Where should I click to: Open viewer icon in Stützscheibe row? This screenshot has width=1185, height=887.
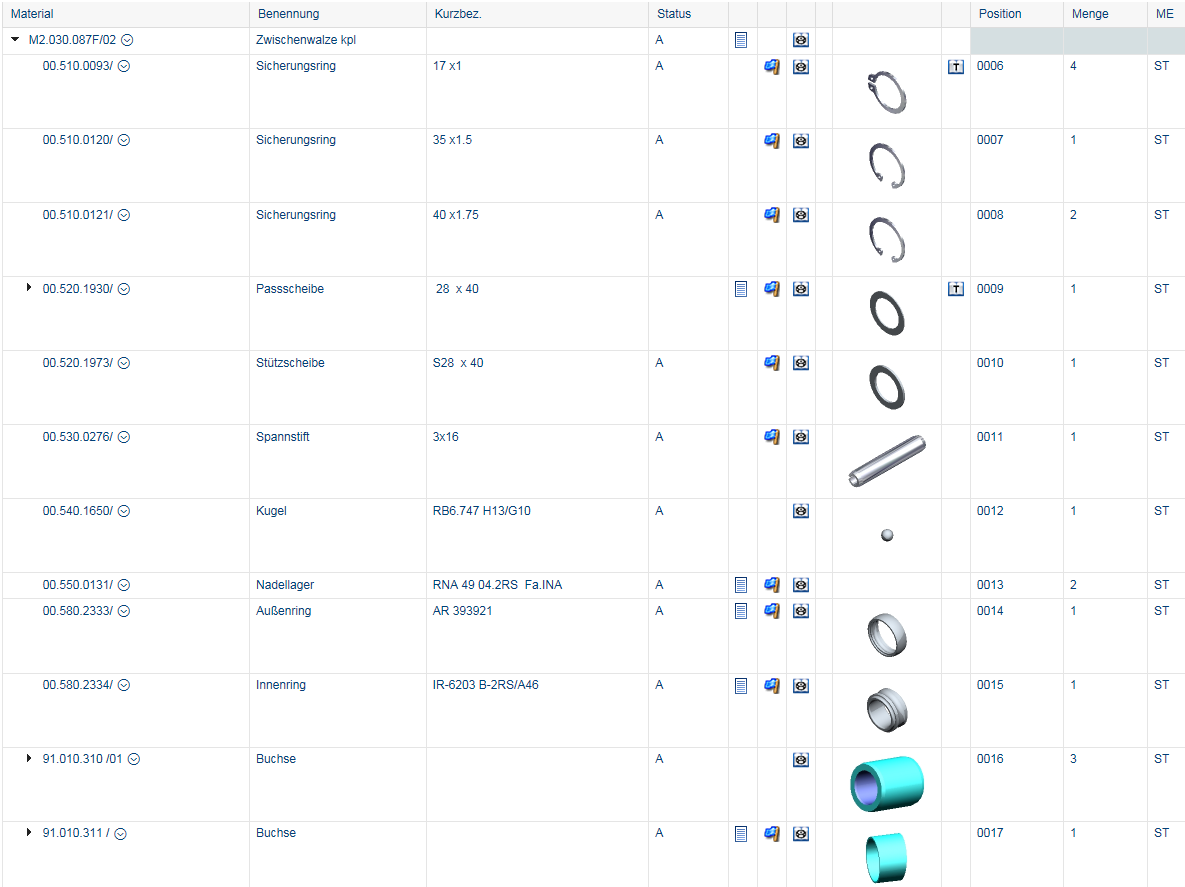[801, 363]
